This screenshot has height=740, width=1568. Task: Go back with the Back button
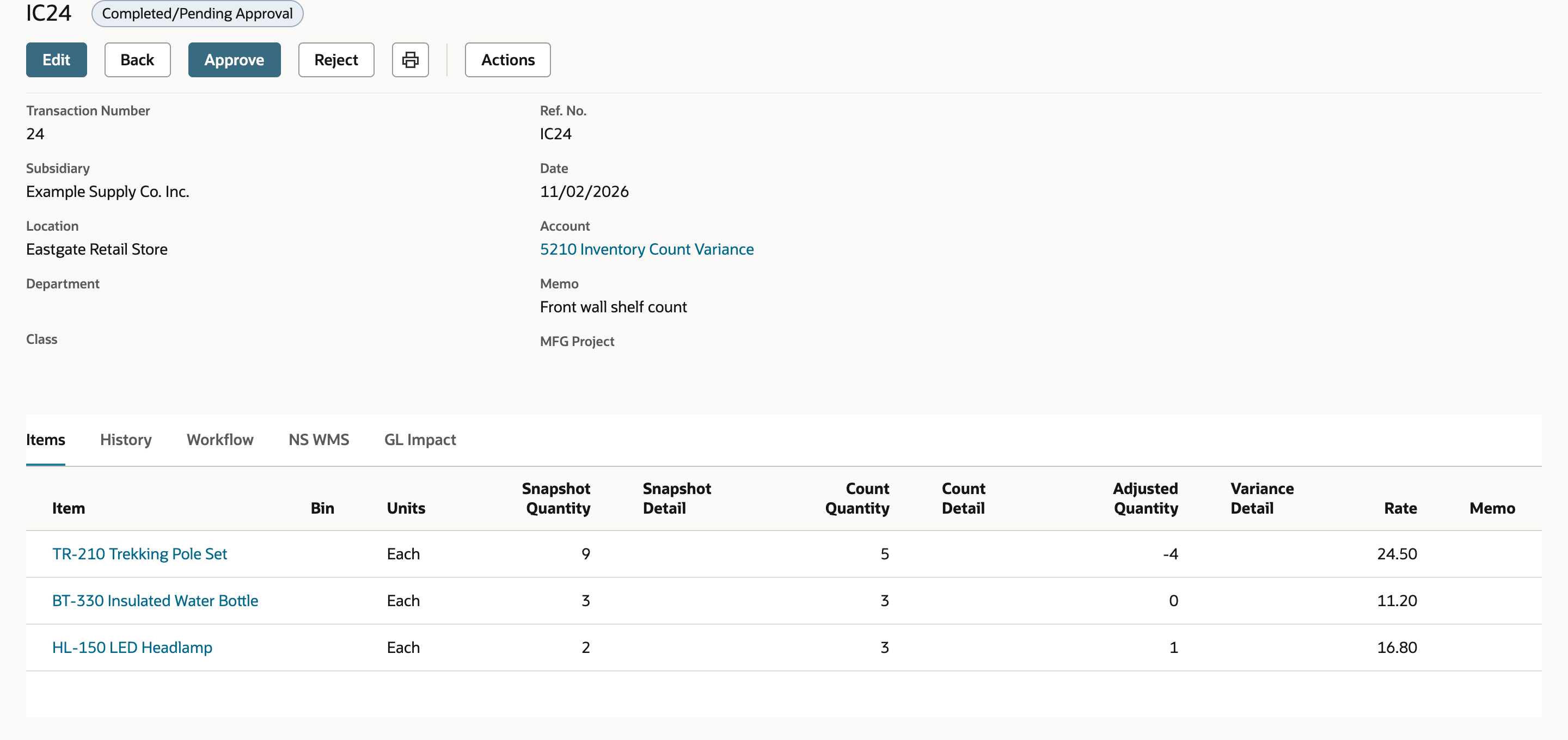click(x=138, y=60)
